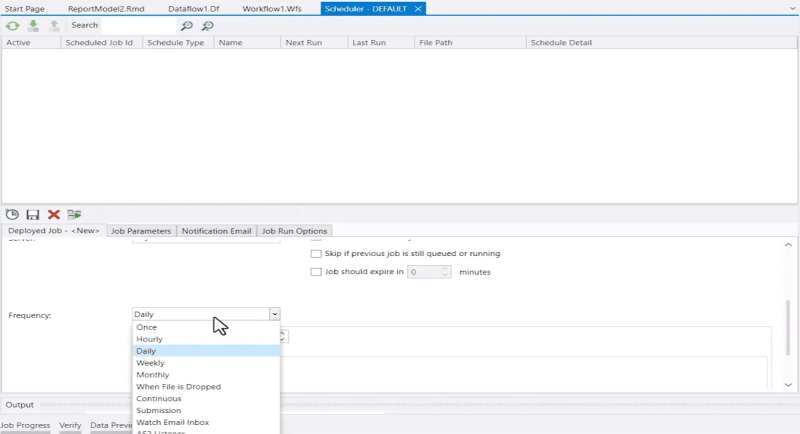The width and height of the screenshot is (800, 434).
Task: Enable skip if previous job is queued checkbox
Action: click(316, 254)
